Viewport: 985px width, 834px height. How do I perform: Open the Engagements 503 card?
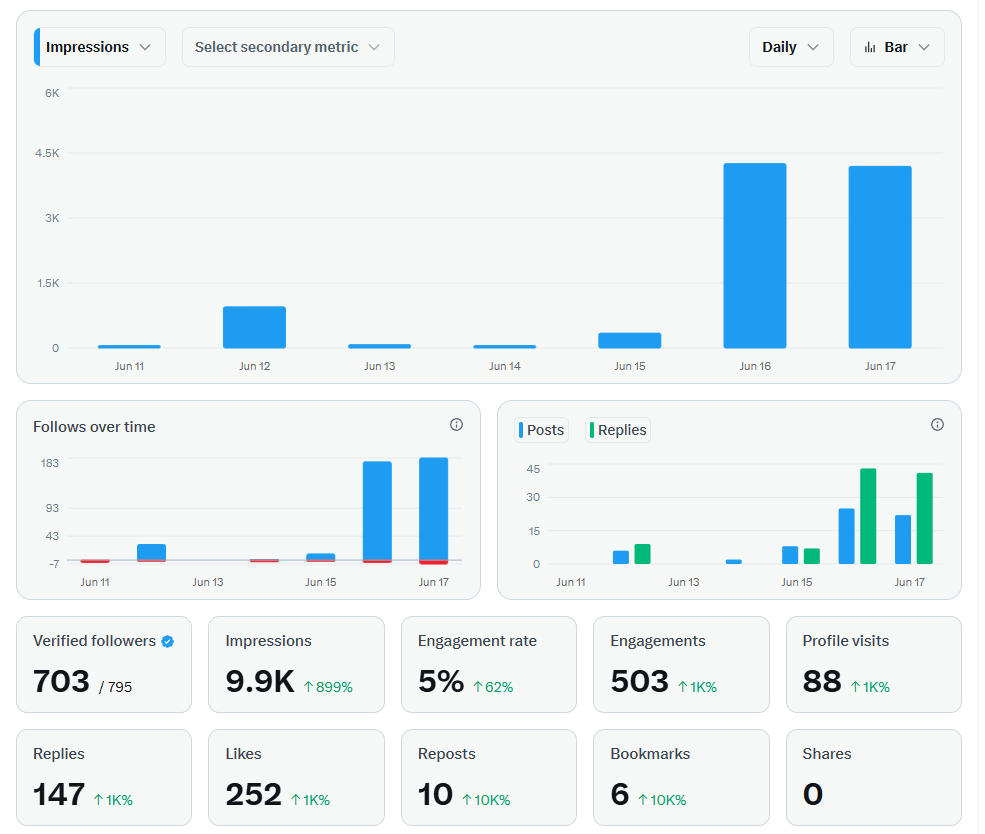682,664
